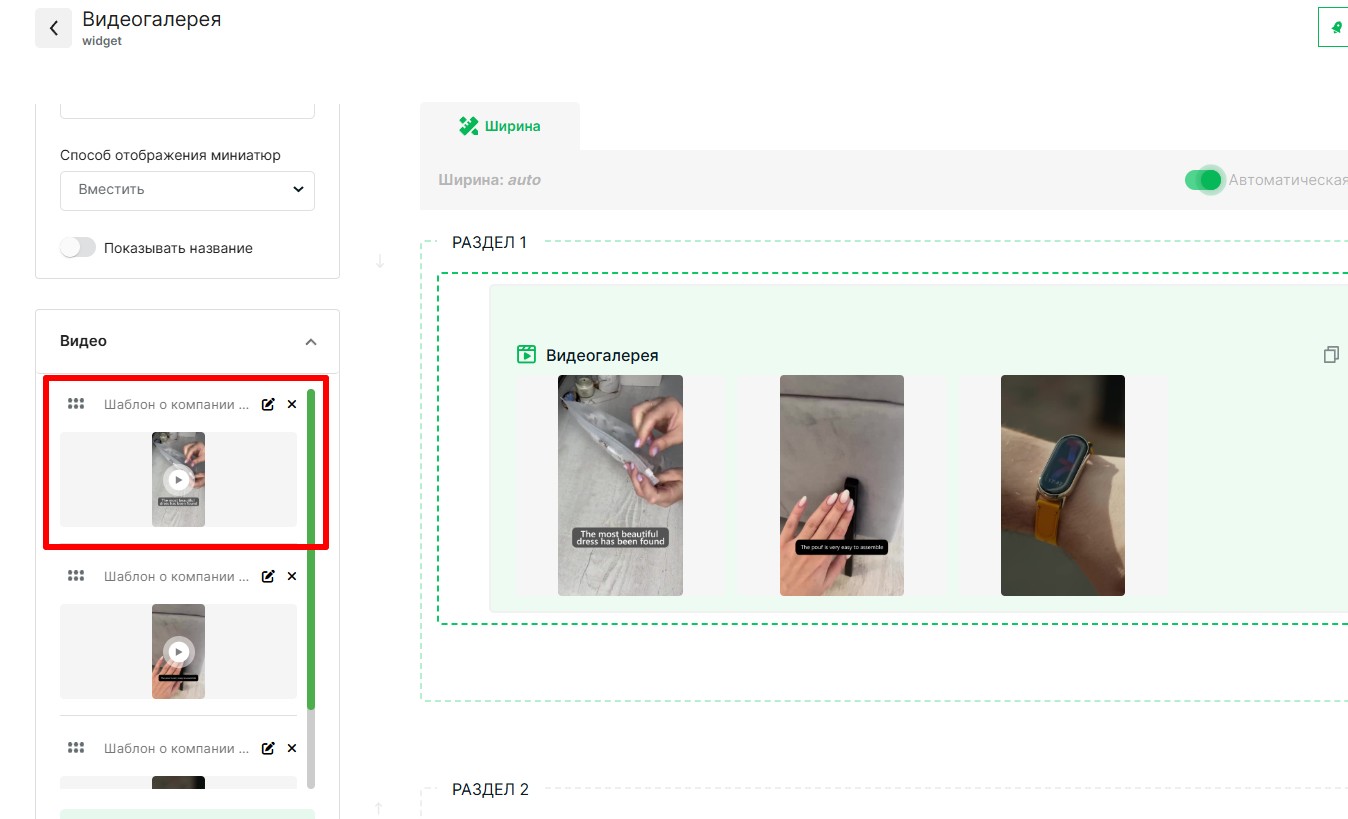Edit the second video item in the list
Screen dimensions: 1348x819
point(268,576)
